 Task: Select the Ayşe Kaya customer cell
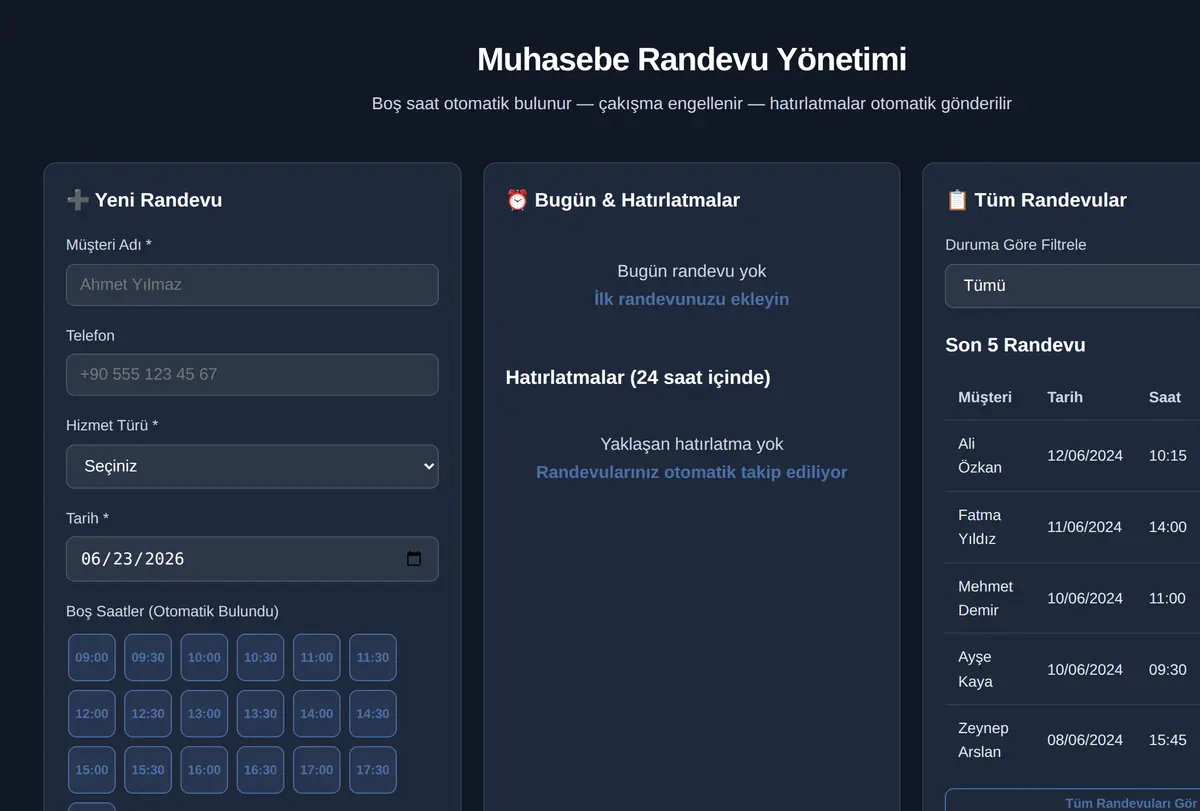pyautogui.click(x=976, y=669)
